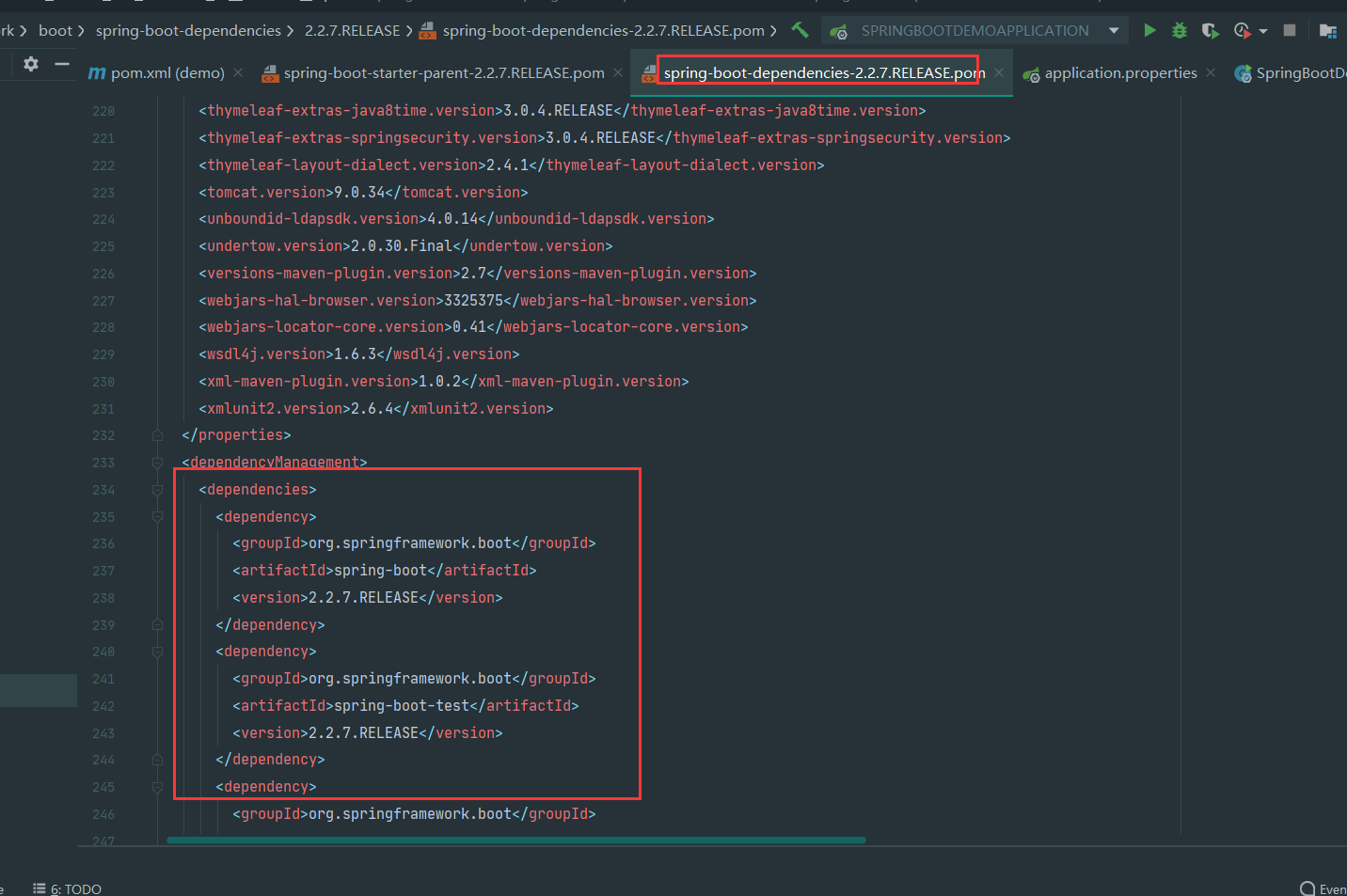This screenshot has width=1347, height=896.
Task: Click the profiler run icon
Action: [x=1242, y=30]
